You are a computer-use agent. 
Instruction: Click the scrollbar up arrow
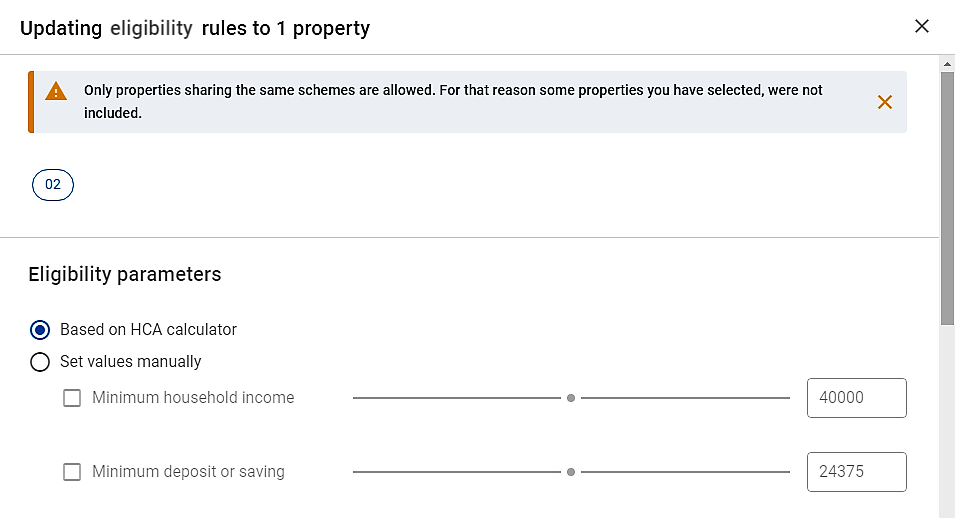click(947, 63)
